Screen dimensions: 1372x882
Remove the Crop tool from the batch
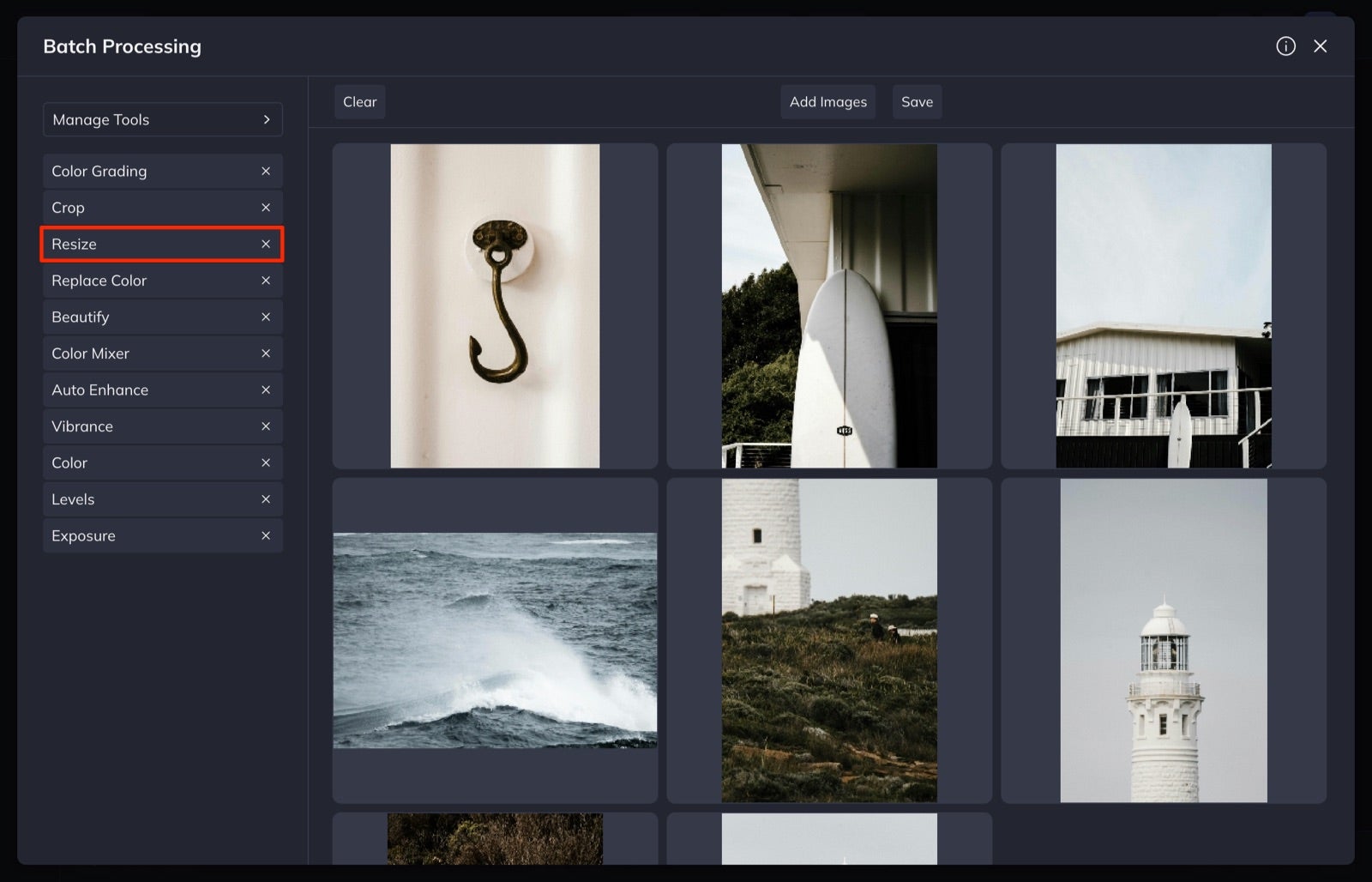266,207
